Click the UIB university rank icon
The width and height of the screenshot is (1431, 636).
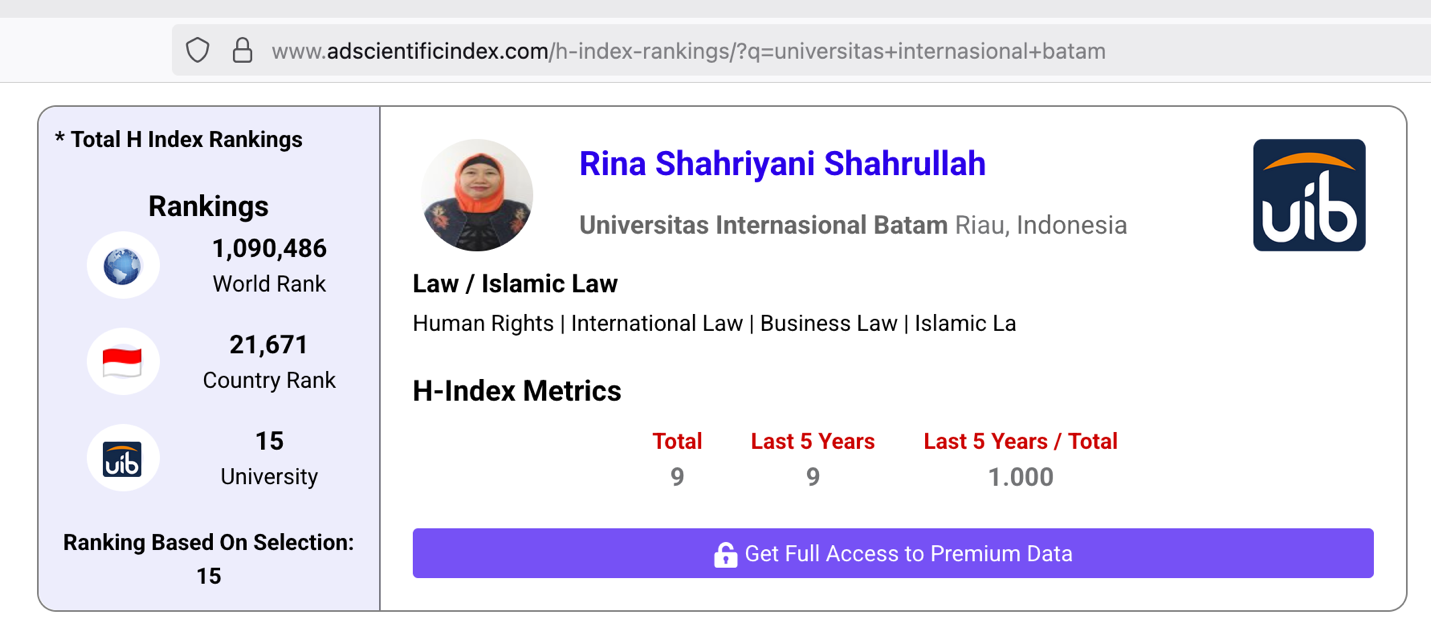click(x=122, y=457)
